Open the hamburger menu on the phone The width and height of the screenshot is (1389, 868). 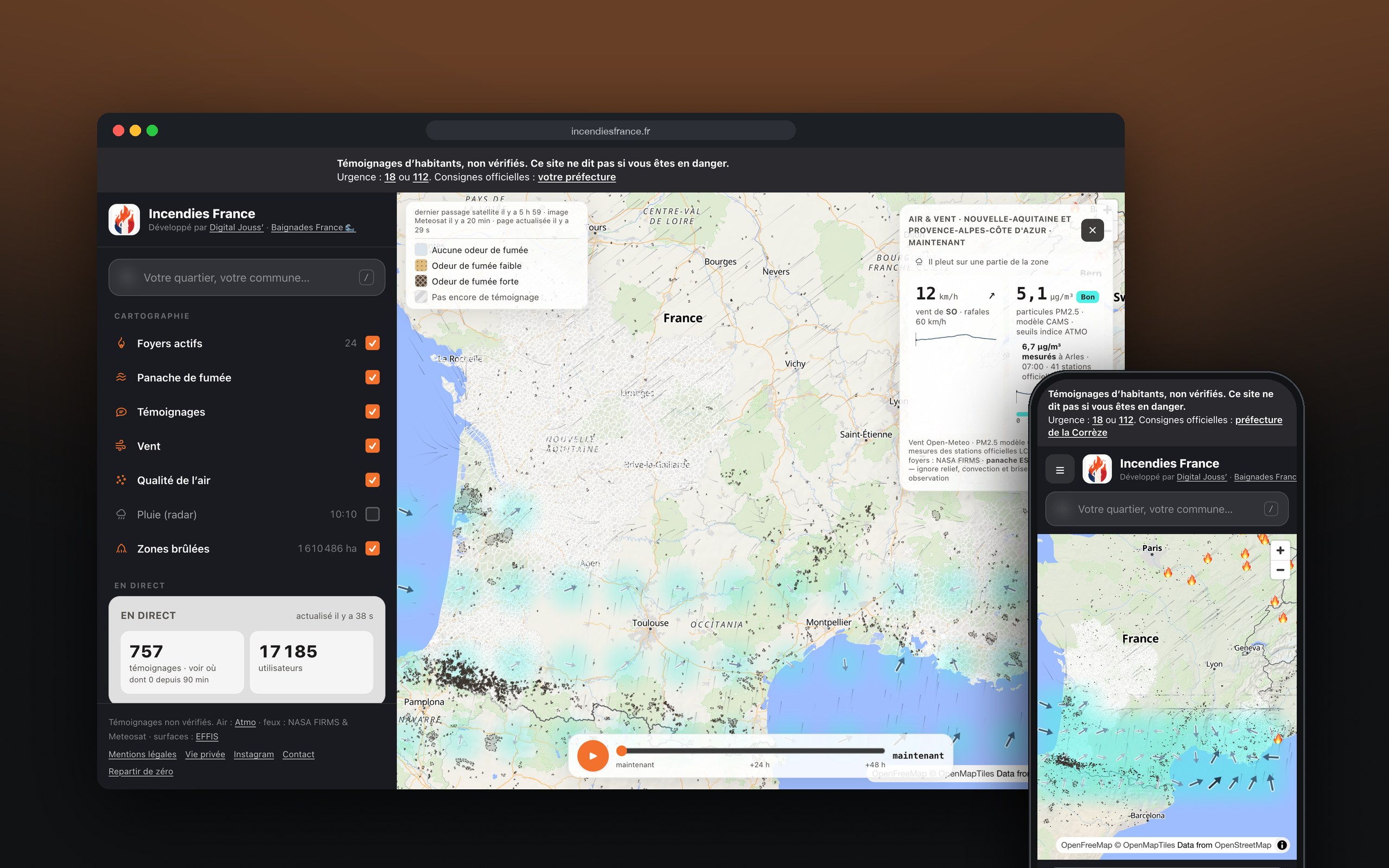[1060, 470]
